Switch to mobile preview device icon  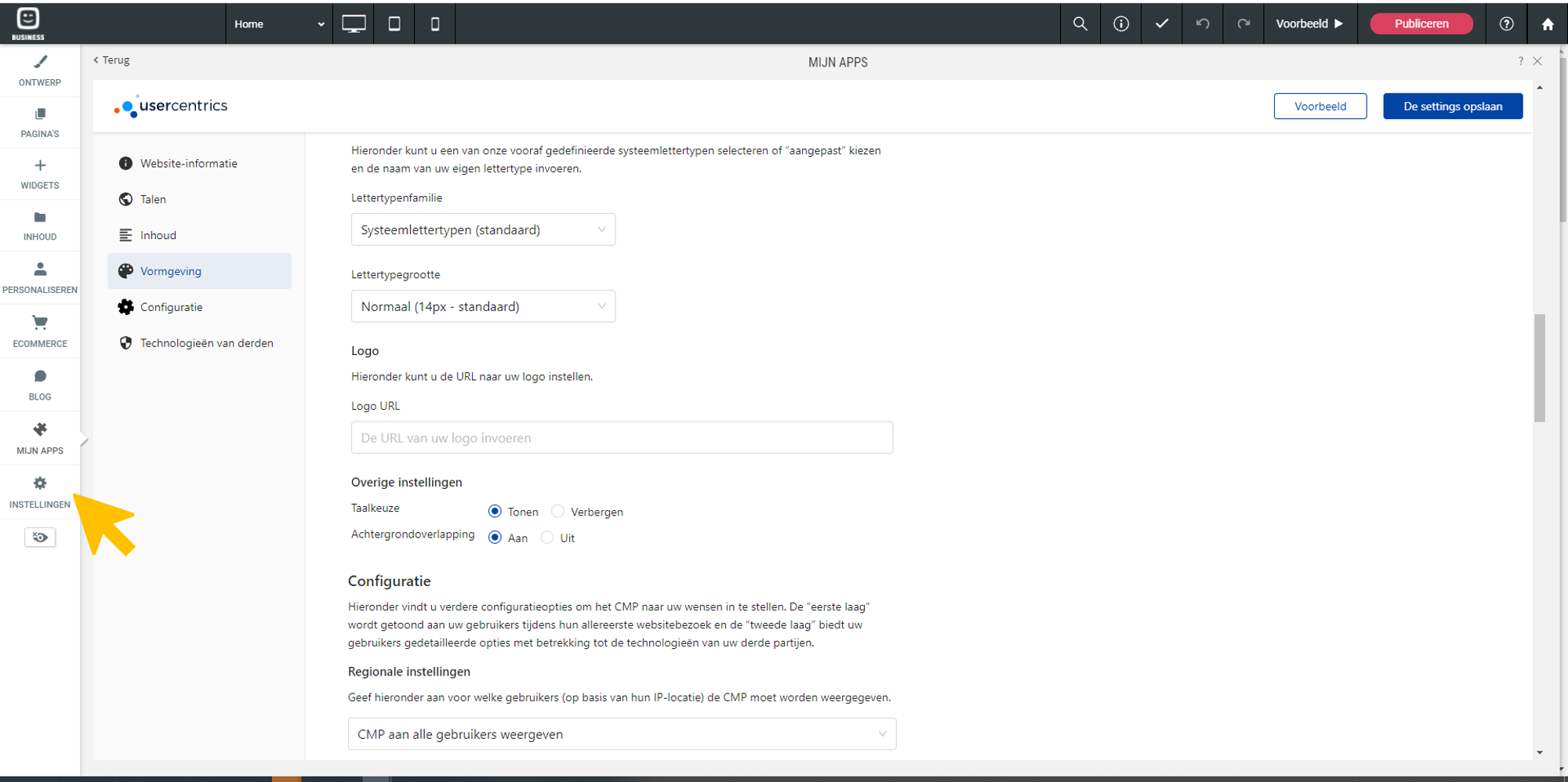tap(435, 24)
